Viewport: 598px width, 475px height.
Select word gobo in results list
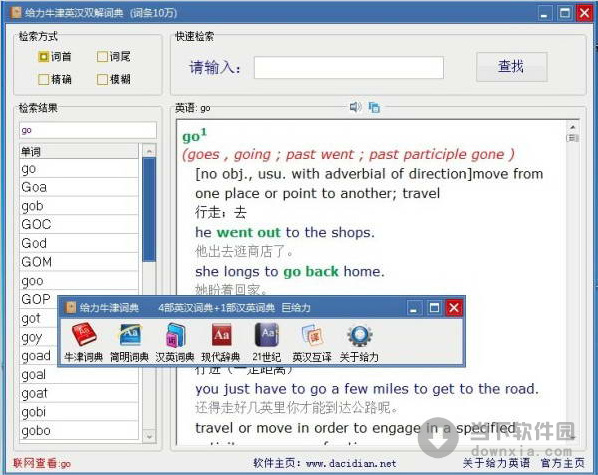coord(79,431)
